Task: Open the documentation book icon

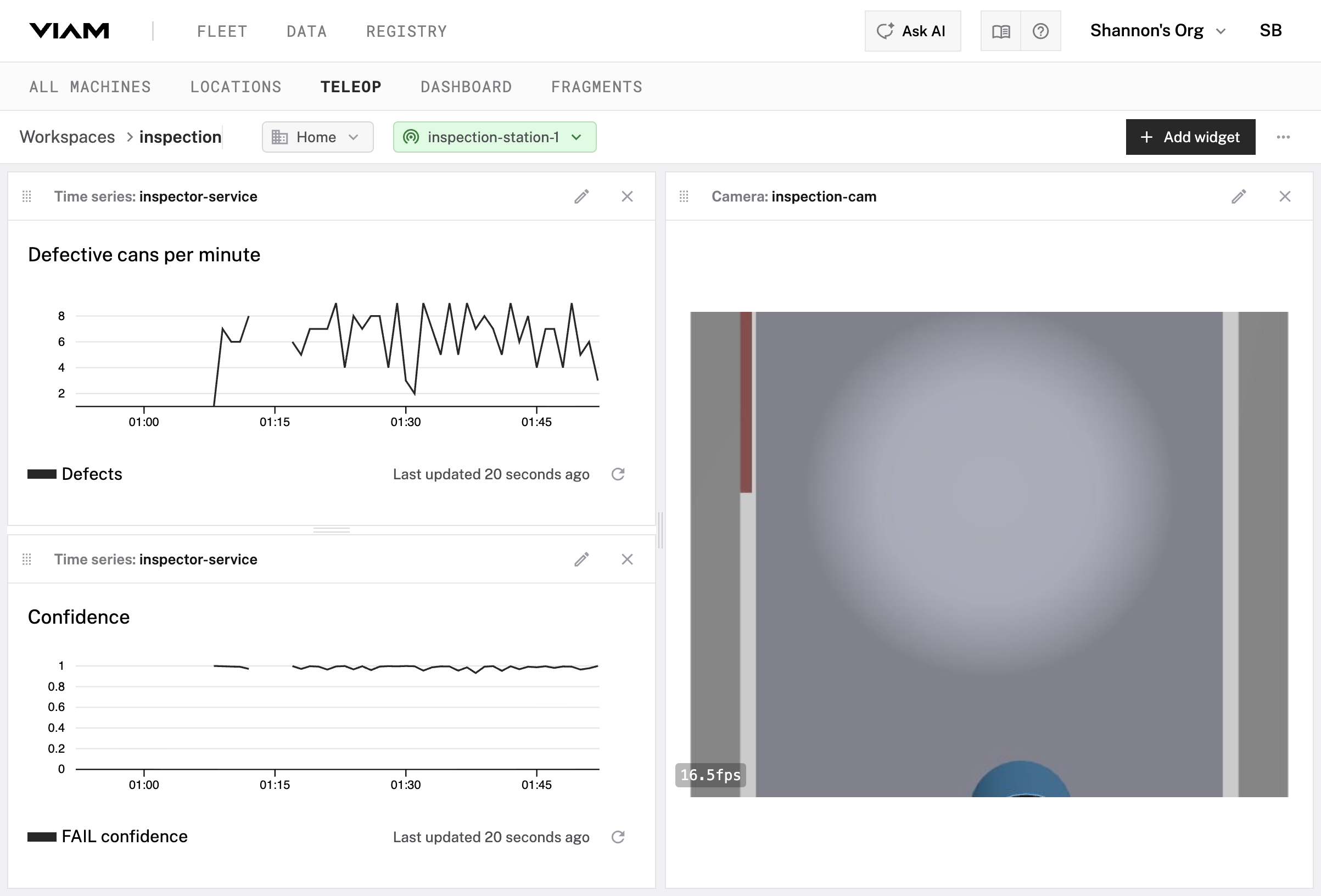Action: click(x=1001, y=31)
